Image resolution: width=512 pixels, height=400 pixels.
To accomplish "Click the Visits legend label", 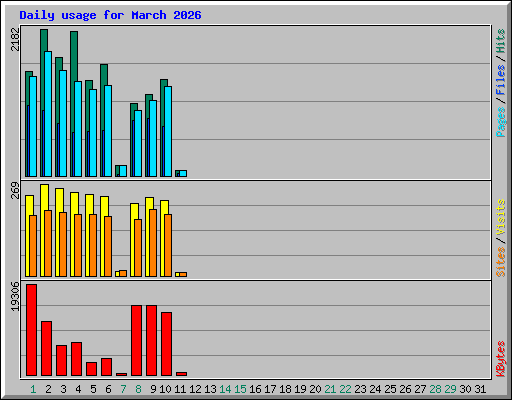I will click(500, 217).
